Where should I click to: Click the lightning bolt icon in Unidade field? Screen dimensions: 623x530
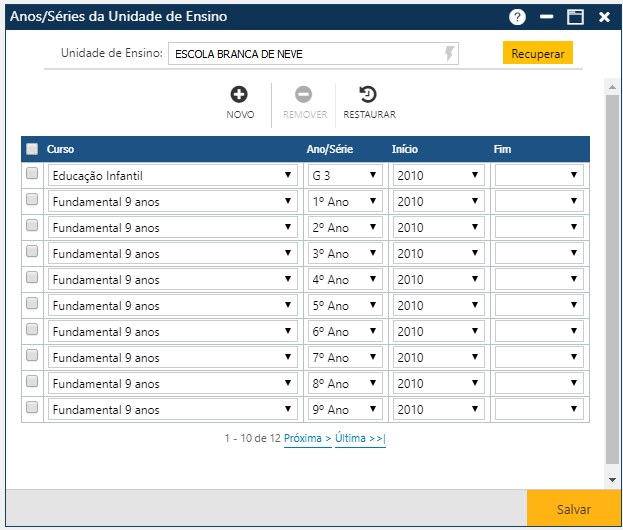coord(449,53)
